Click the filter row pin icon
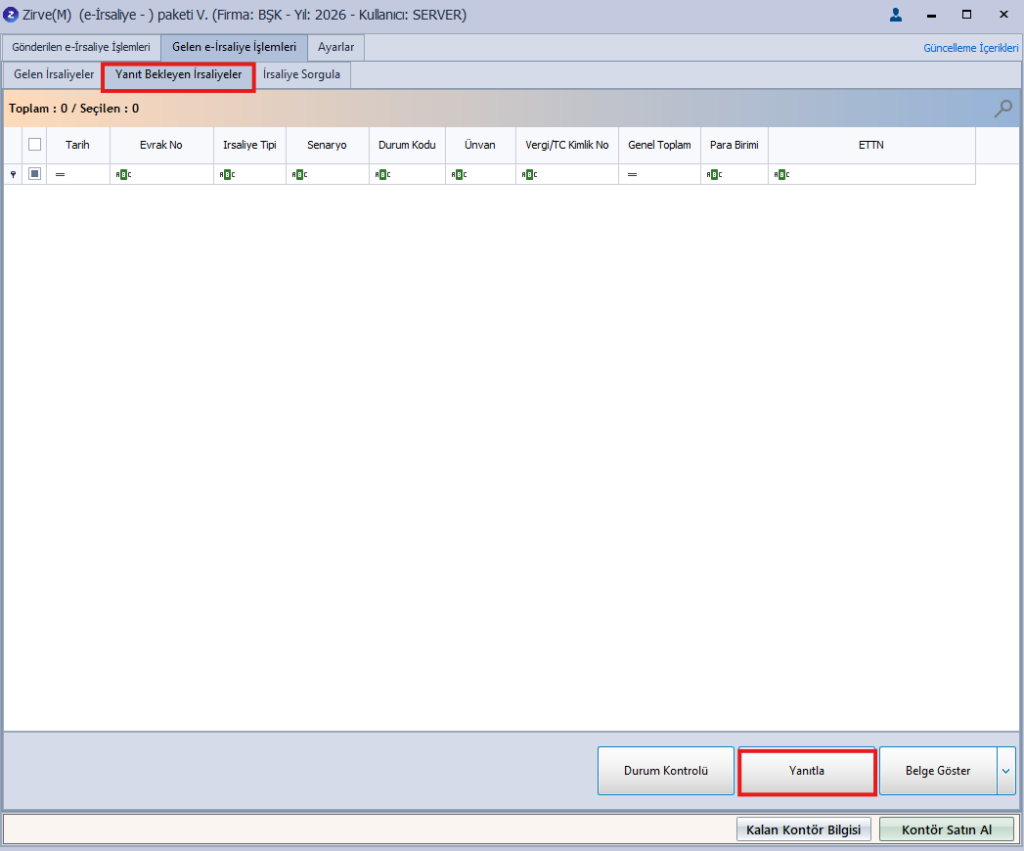 coord(13,174)
